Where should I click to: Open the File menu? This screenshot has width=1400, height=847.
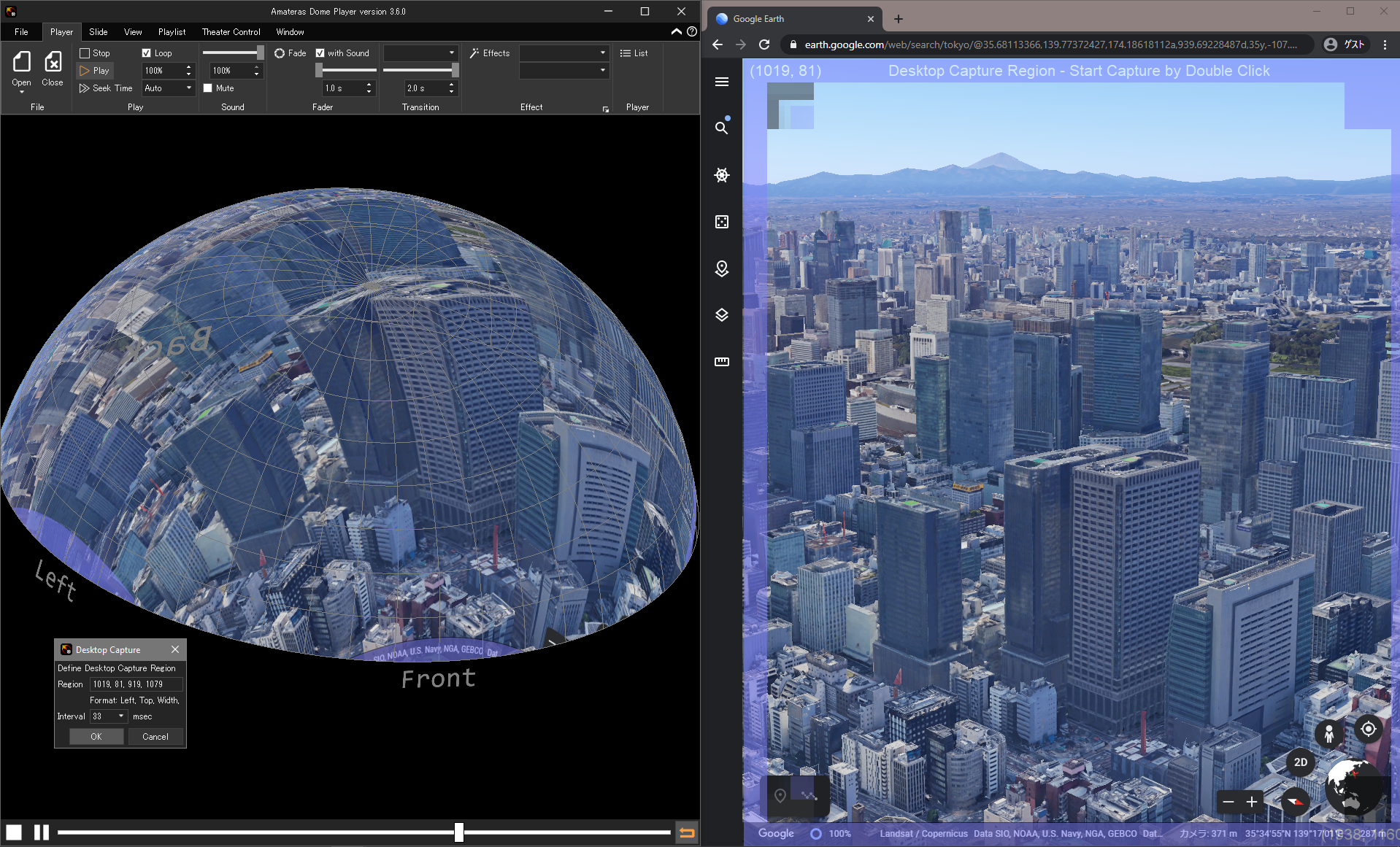click(x=21, y=32)
